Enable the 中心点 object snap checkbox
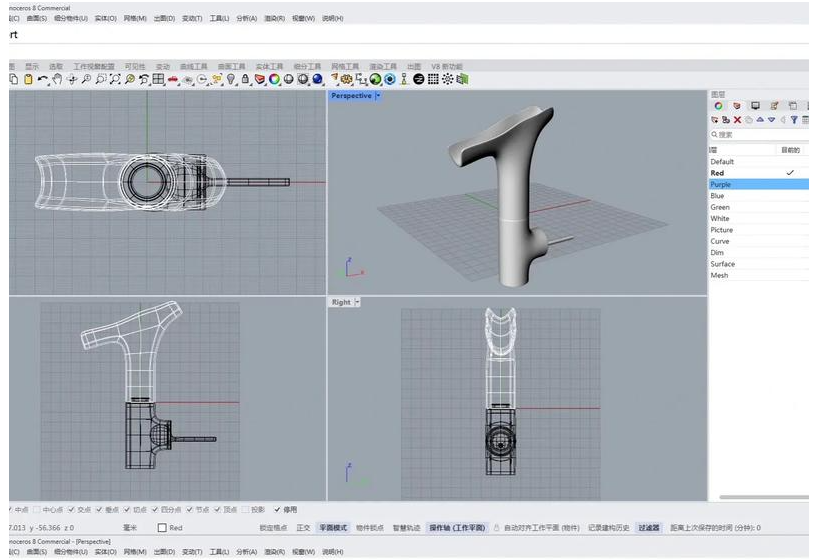Image resolution: width=817 pixels, height=560 pixels. pyautogui.click(x=36, y=509)
